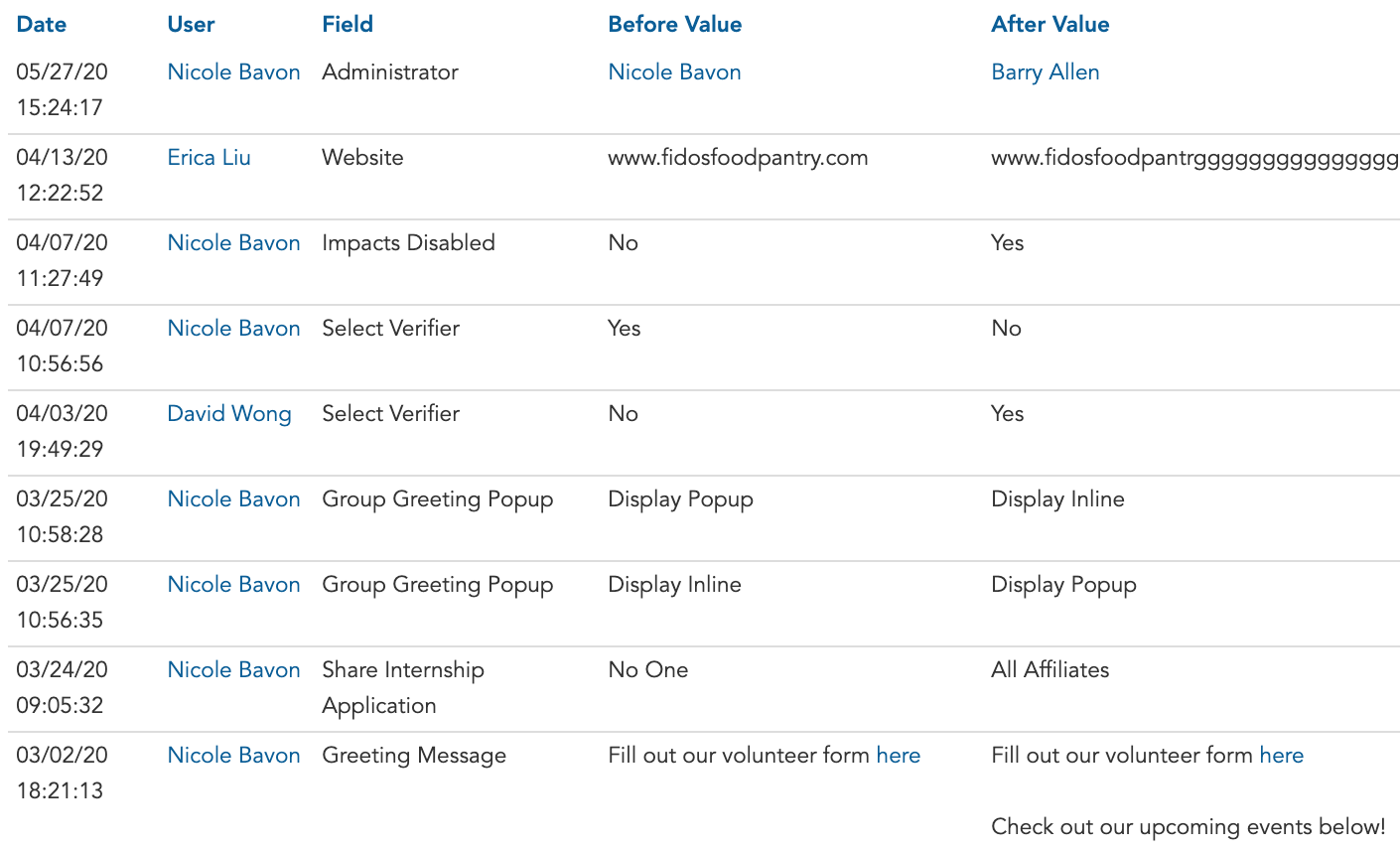Open Nicole Bavon user link in Administrator row
The width and height of the screenshot is (1400, 850).
(x=233, y=71)
